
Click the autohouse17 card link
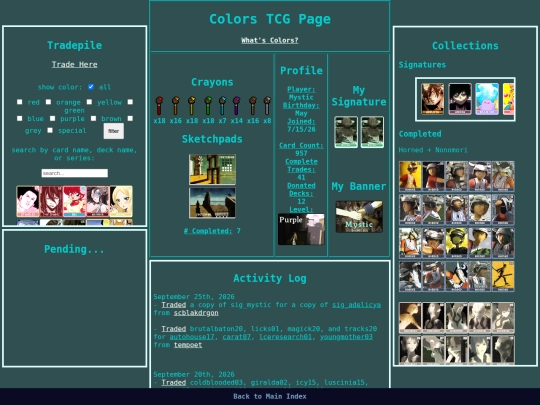point(192,337)
